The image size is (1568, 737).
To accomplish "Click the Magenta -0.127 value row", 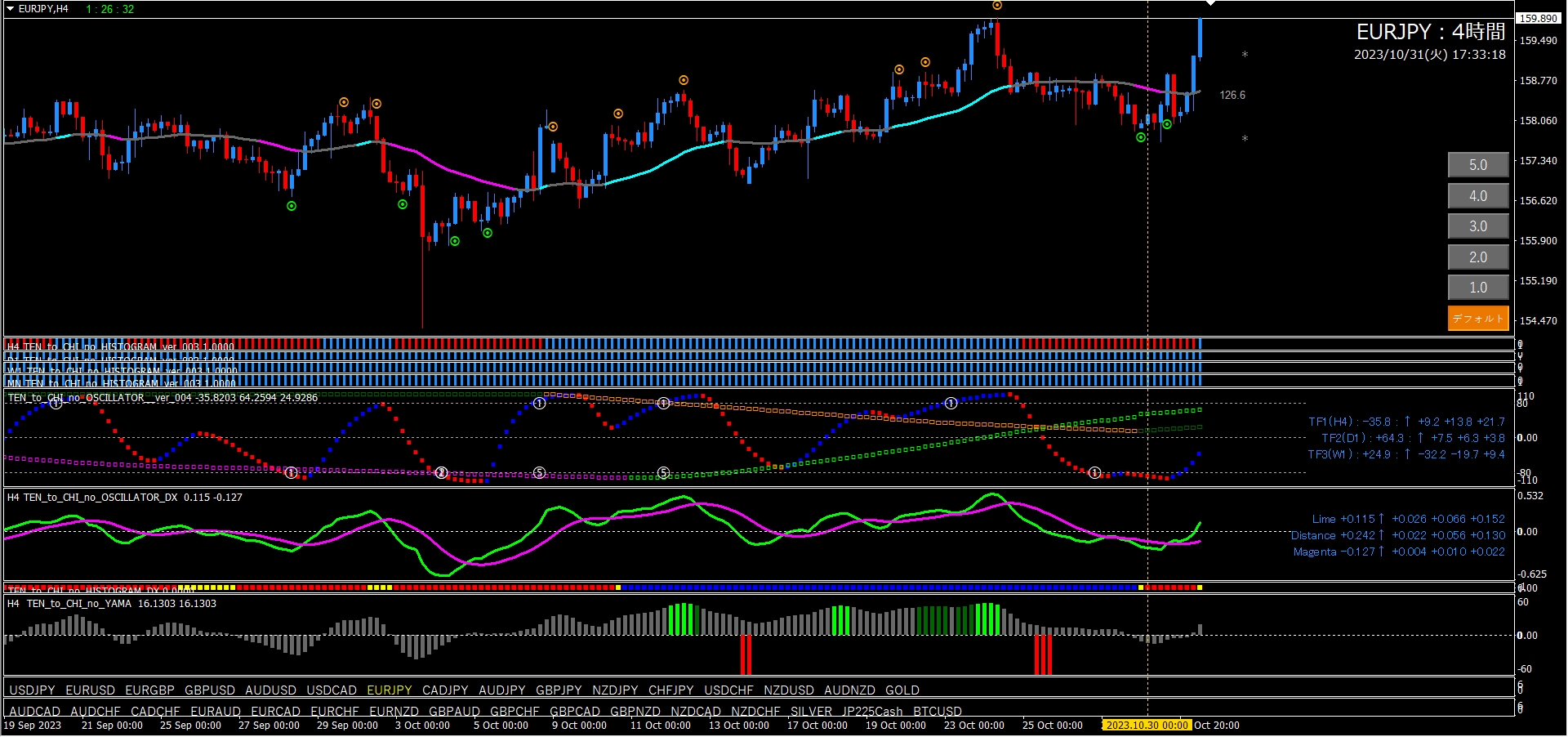I will pyautogui.click(x=1399, y=552).
